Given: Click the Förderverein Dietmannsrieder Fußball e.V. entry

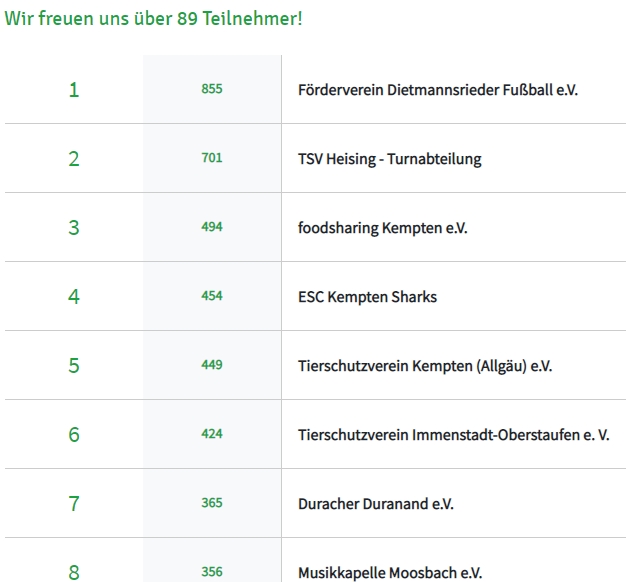Looking at the screenshot, I should pos(438,90).
